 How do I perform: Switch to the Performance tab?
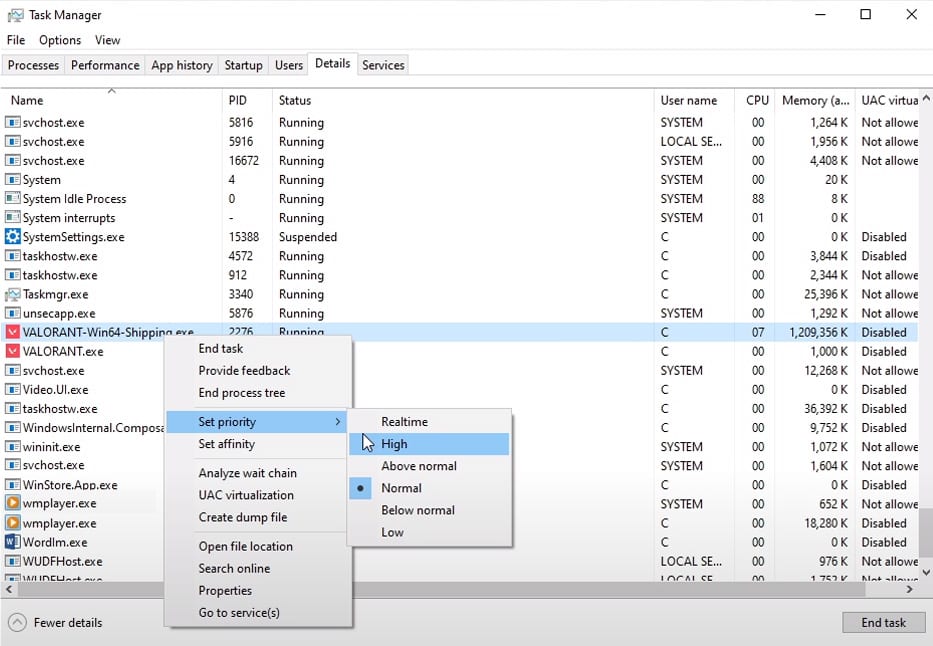[x=105, y=65]
